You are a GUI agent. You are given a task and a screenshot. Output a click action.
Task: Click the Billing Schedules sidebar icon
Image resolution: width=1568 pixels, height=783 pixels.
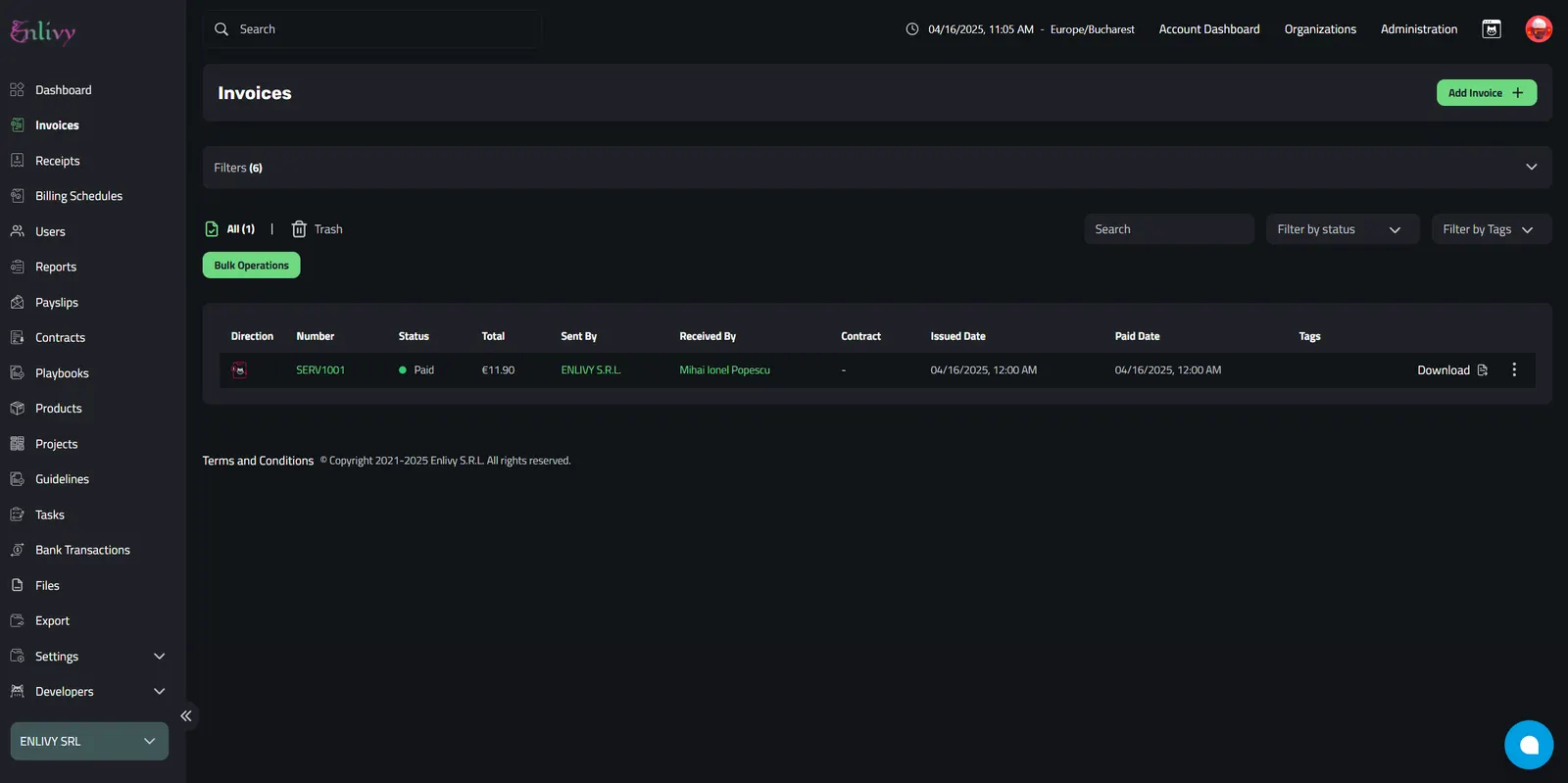coord(17,196)
